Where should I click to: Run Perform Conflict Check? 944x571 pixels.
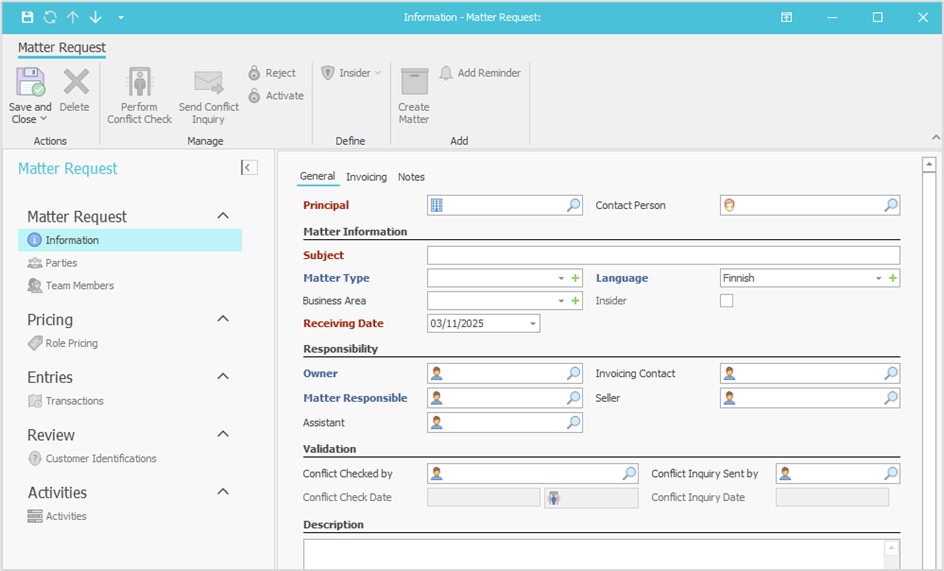pos(139,82)
